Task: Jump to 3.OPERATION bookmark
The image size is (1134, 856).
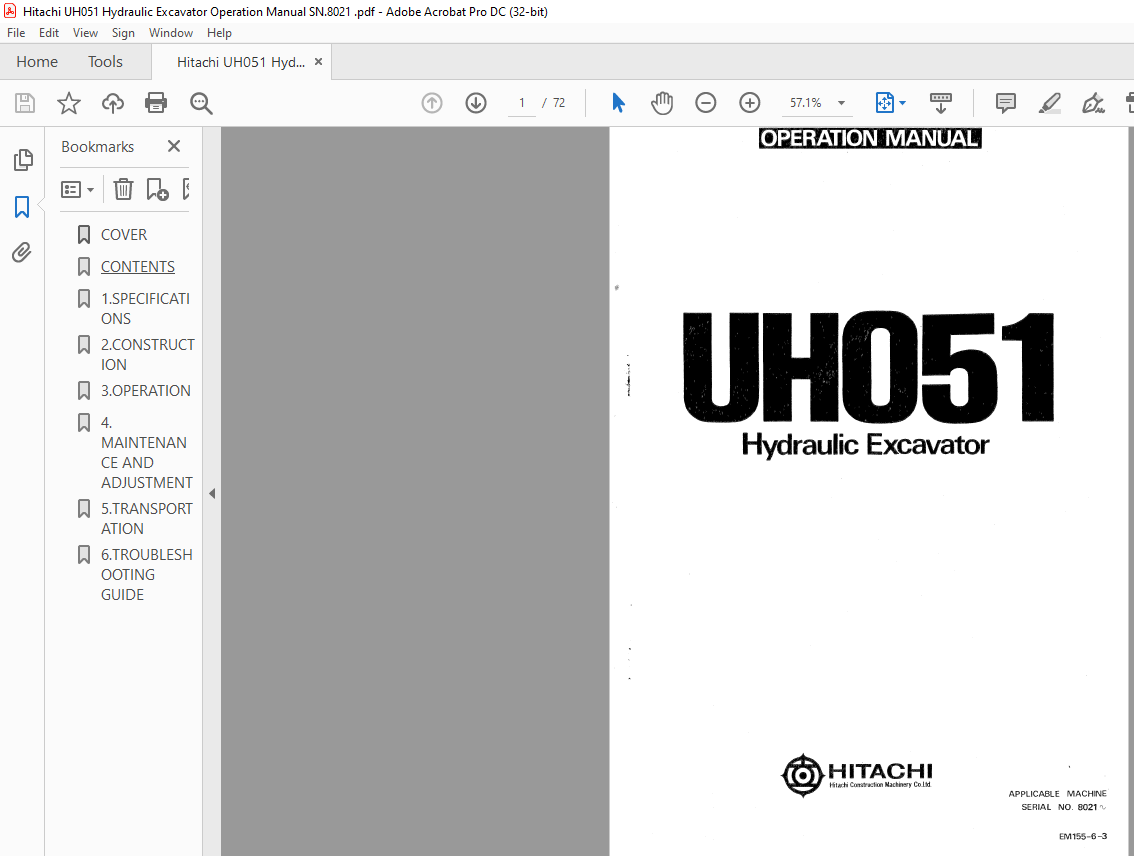Action: [145, 390]
